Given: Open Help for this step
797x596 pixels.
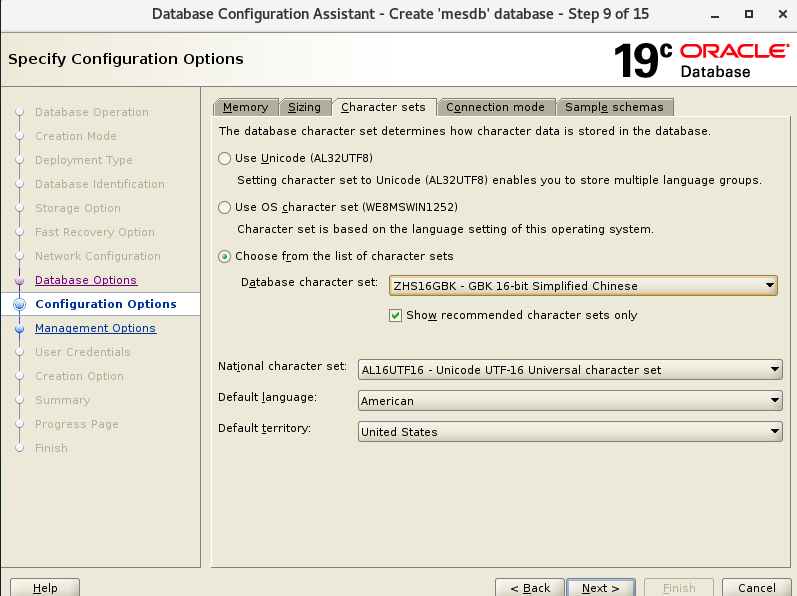Looking at the screenshot, I should (x=45, y=588).
